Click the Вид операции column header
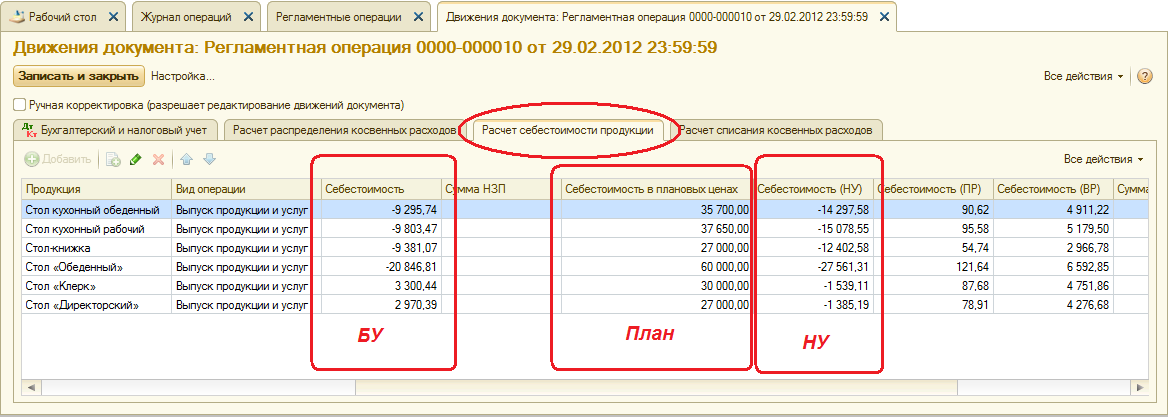 246,189
